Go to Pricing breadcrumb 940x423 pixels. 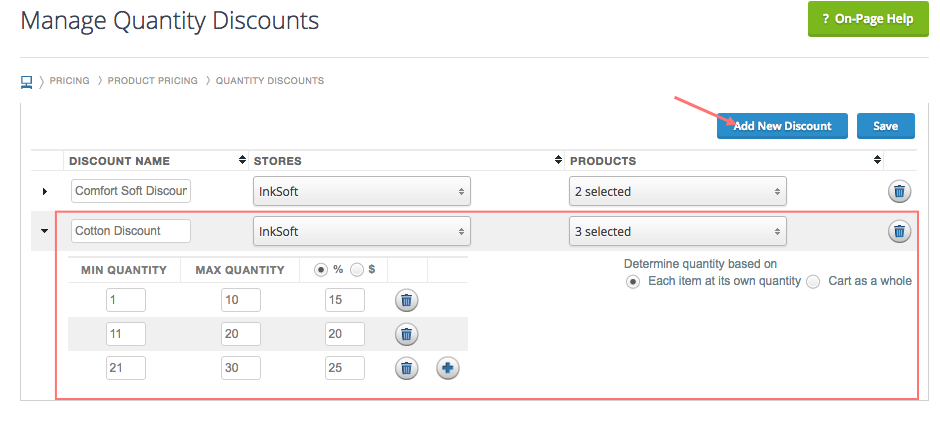(x=70, y=81)
